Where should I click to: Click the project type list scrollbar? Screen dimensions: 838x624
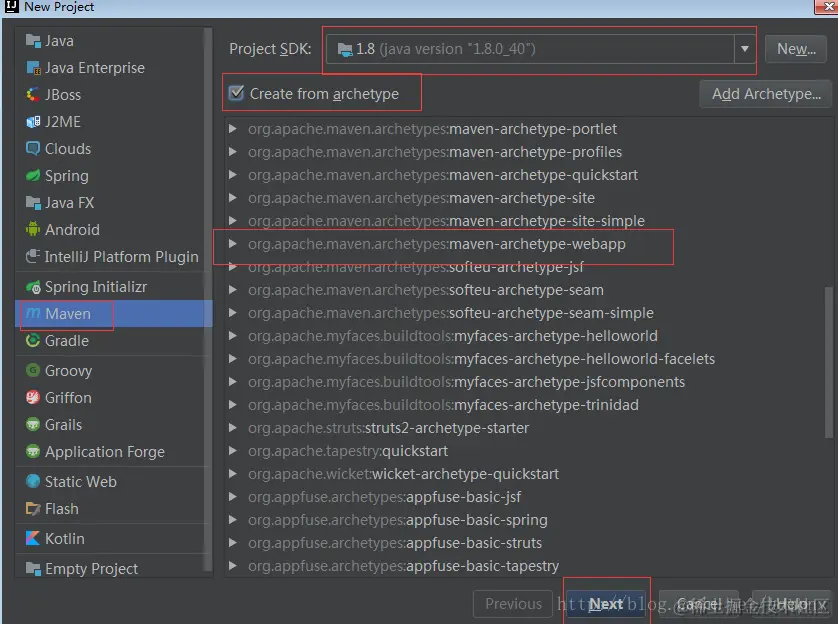[x=208, y=299]
